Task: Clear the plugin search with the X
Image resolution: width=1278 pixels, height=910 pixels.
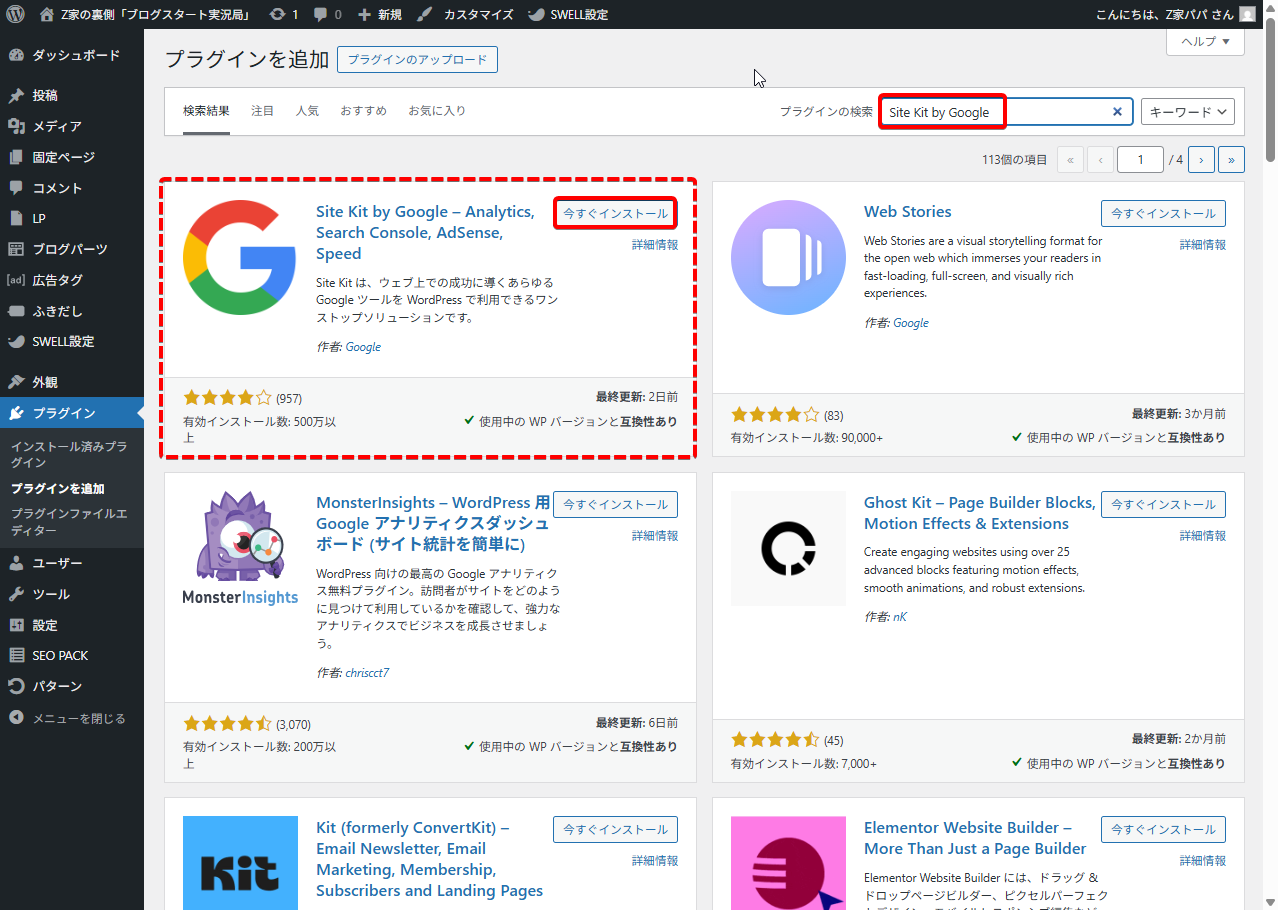Action: click(x=1117, y=112)
